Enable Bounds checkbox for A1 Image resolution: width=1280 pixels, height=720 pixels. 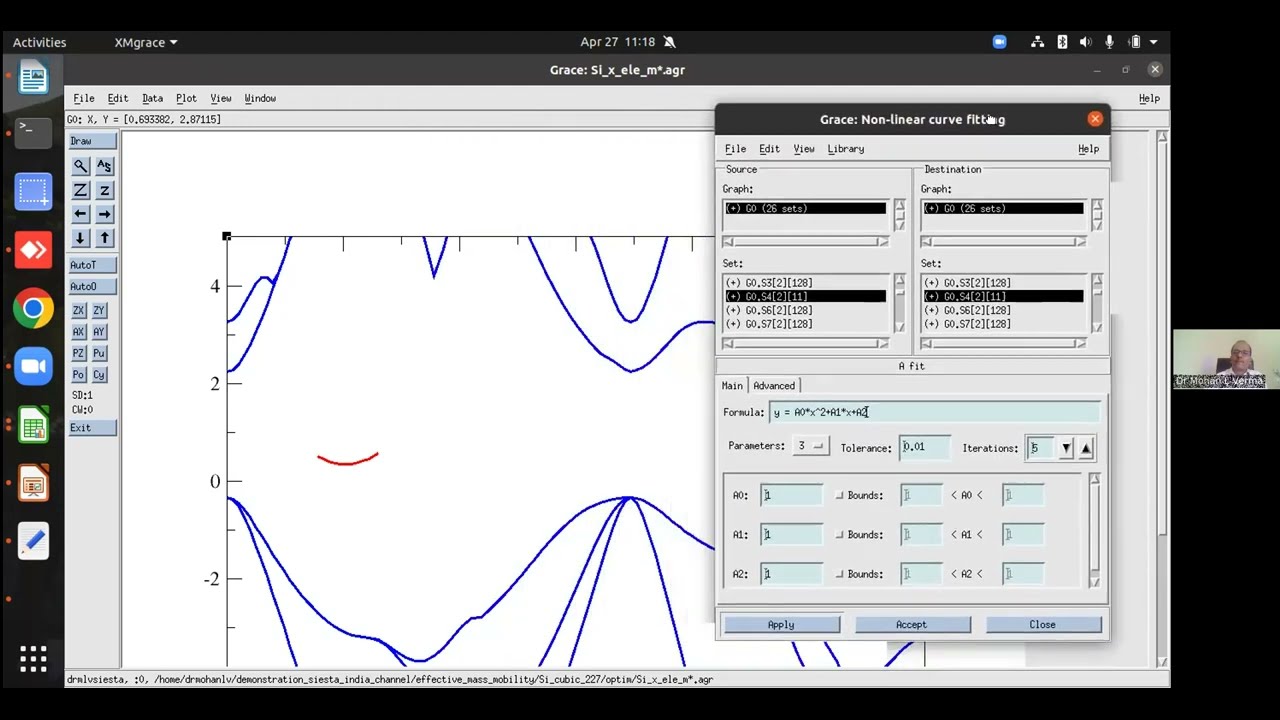[x=839, y=534]
